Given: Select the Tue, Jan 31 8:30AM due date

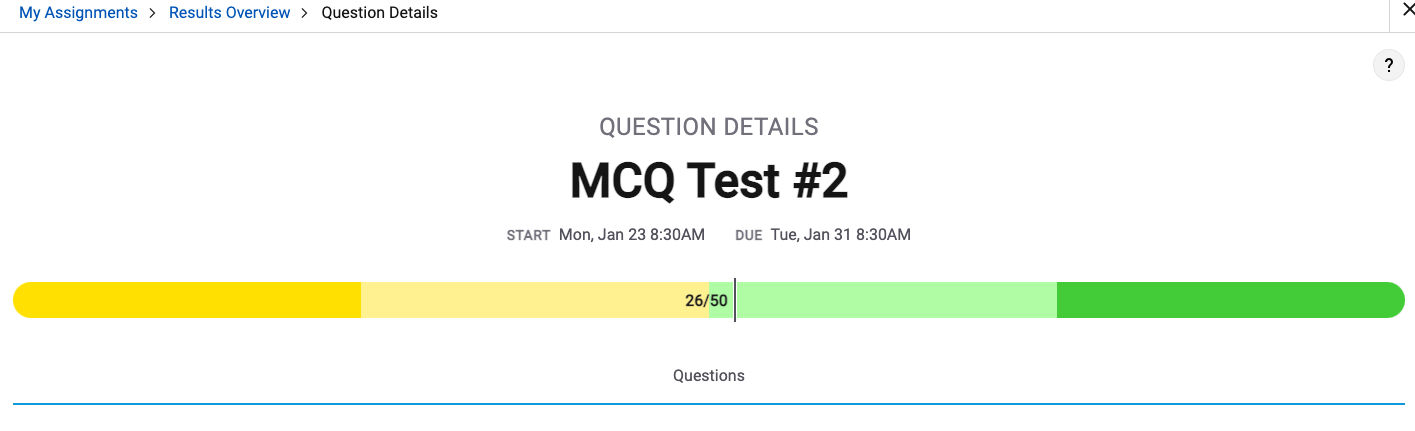Looking at the screenshot, I should coord(841,235).
